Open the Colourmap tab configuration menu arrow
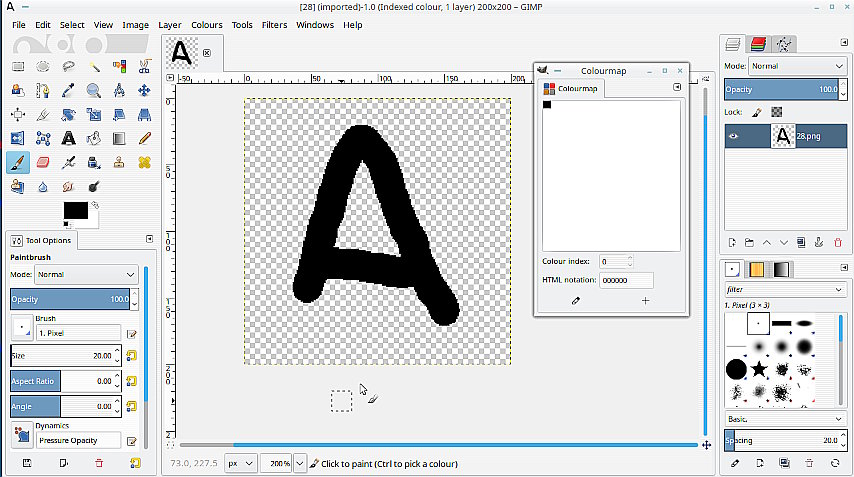 click(x=677, y=87)
